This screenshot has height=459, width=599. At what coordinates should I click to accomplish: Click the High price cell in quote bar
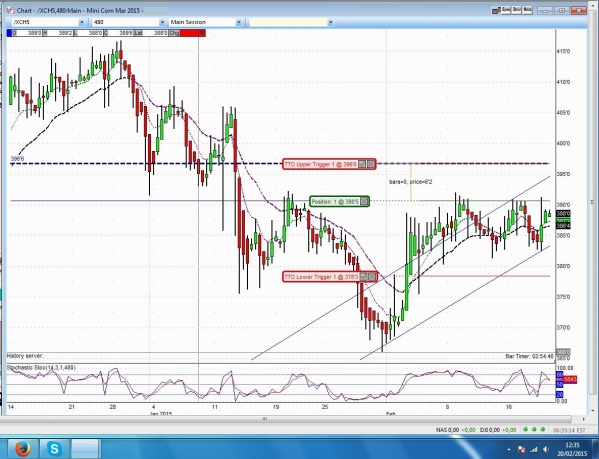click(58, 33)
